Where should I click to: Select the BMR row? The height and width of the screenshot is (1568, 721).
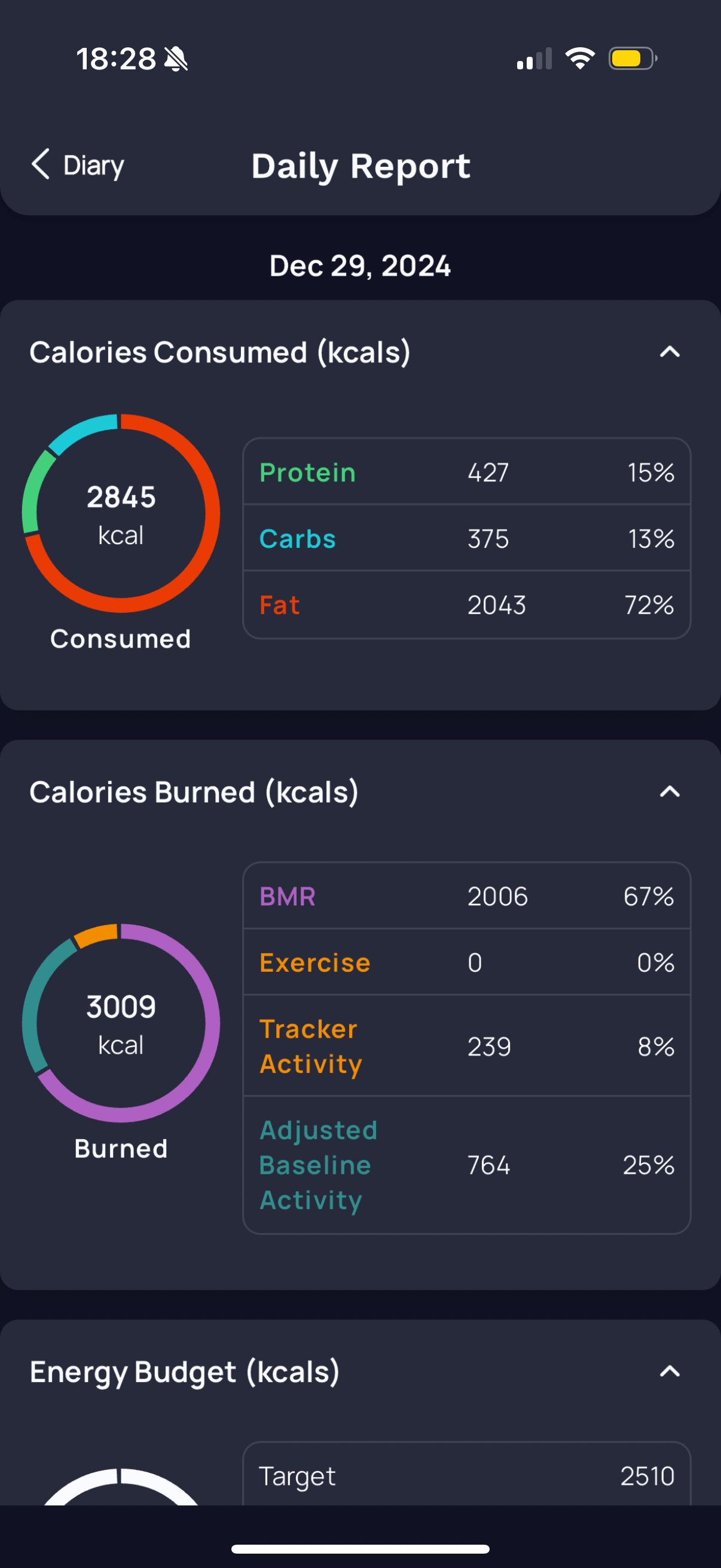pos(467,896)
